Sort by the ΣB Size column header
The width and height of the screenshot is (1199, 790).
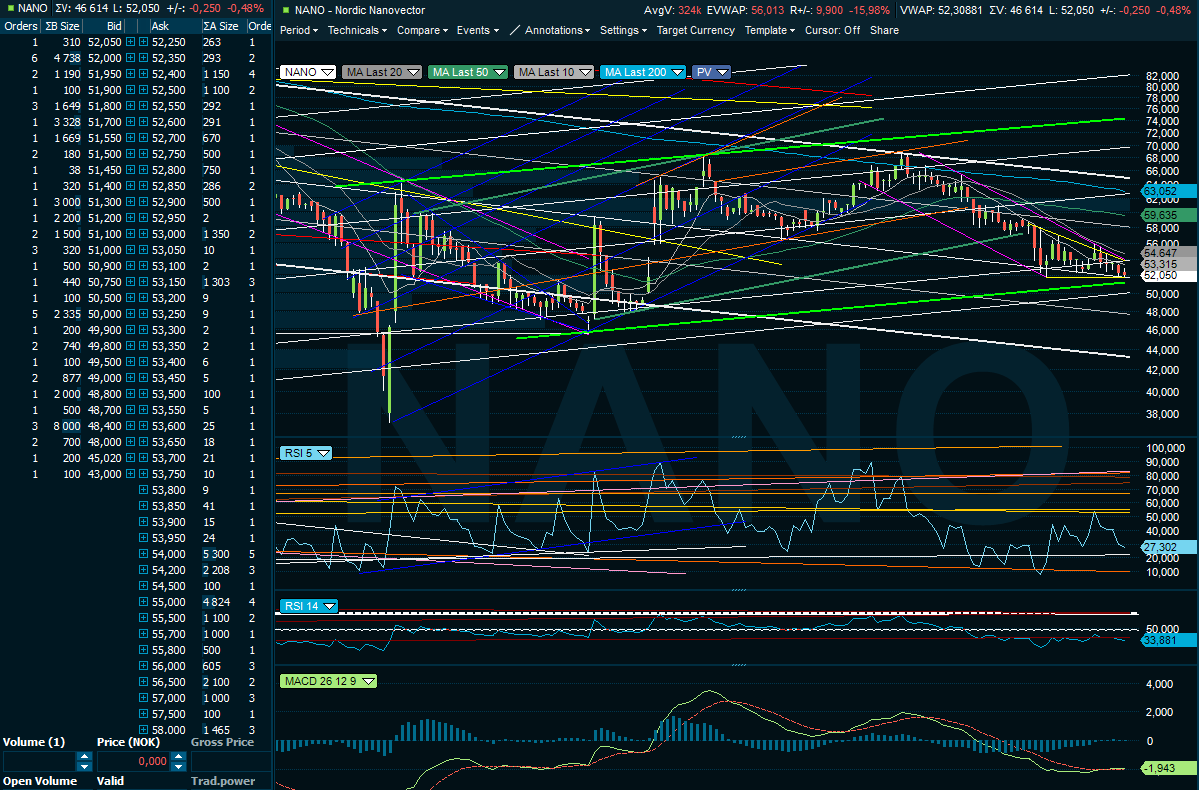(62, 26)
